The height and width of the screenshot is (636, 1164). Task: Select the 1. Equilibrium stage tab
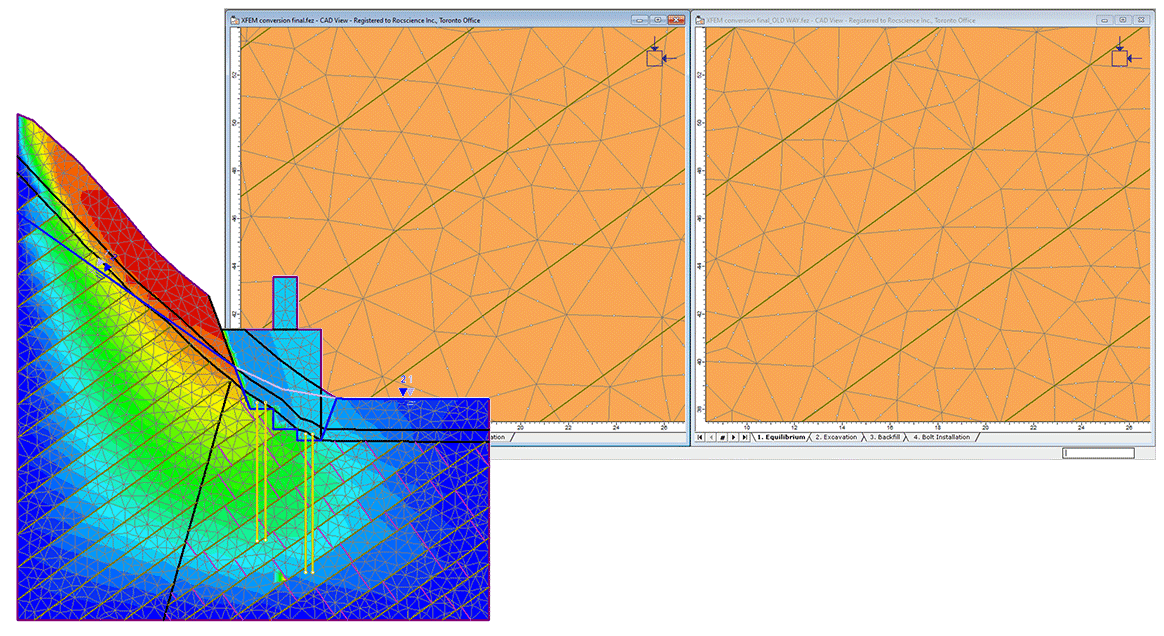pos(780,437)
